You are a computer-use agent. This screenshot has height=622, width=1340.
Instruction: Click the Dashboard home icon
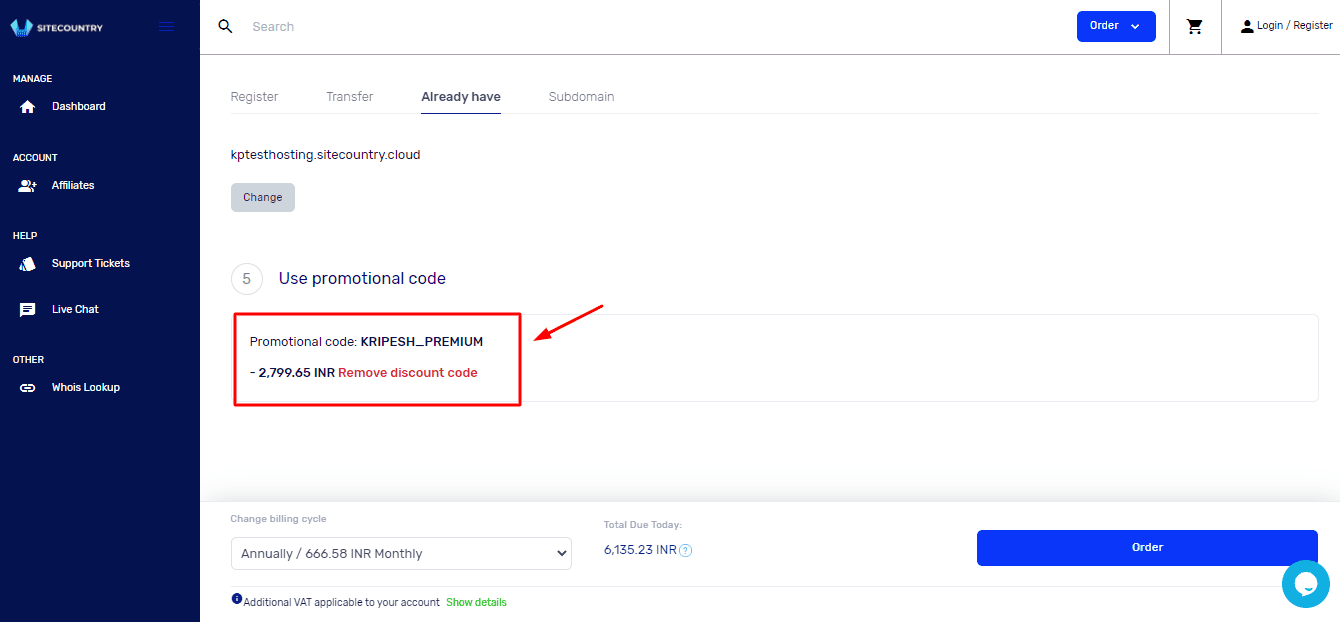(x=28, y=107)
